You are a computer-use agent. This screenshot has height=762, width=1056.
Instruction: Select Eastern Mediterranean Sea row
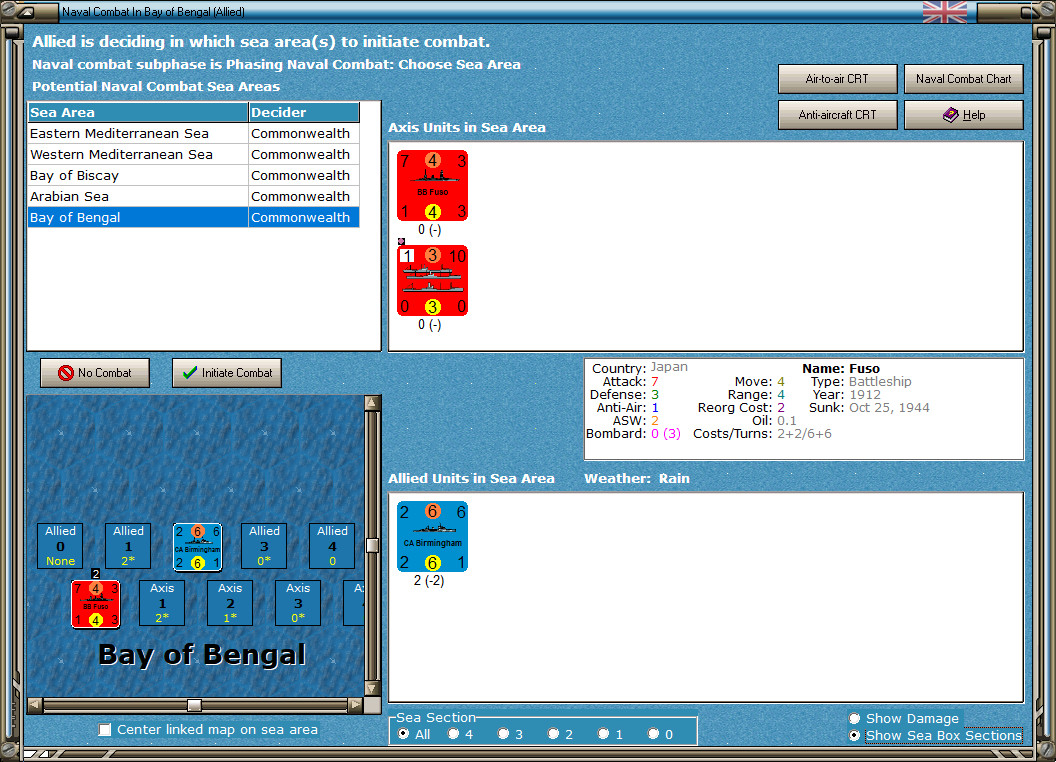click(193, 133)
